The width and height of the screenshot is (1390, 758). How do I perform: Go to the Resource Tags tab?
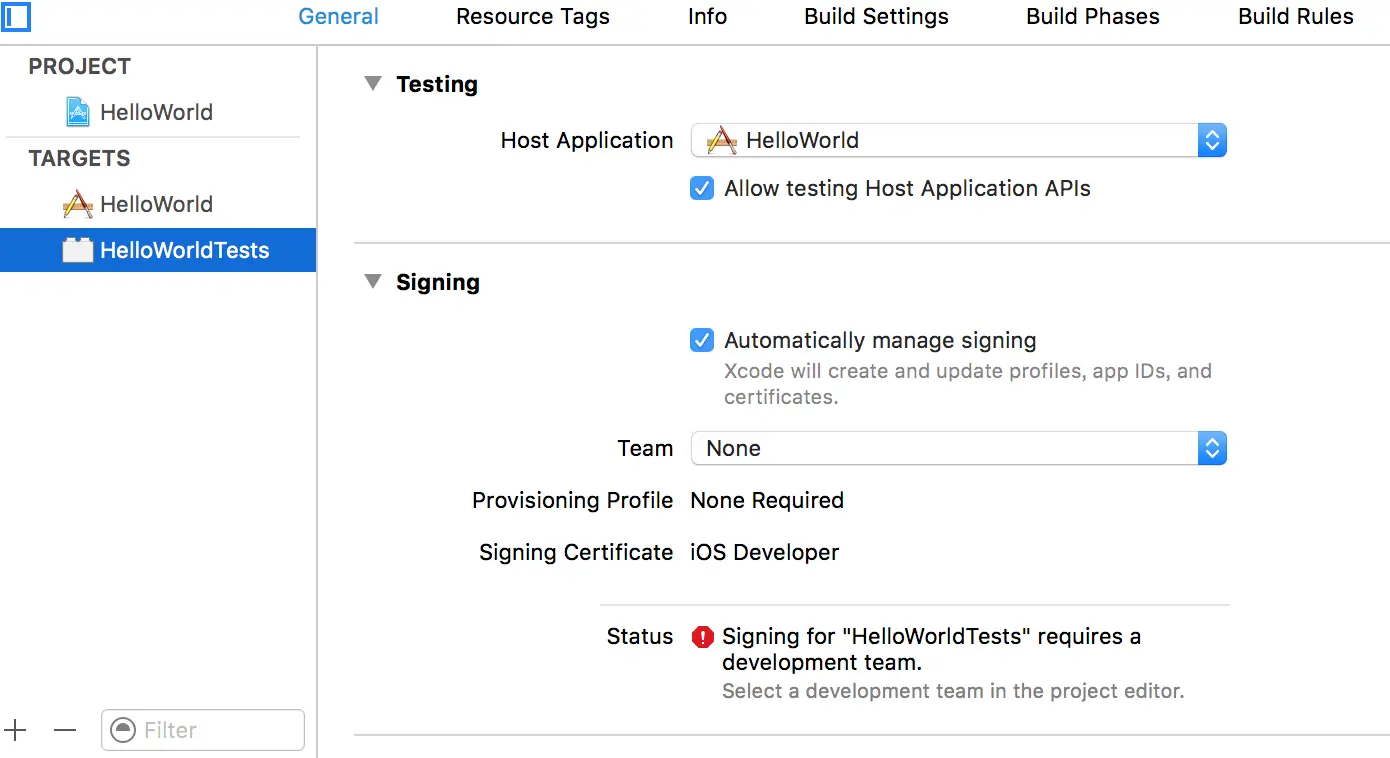pos(533,17)
